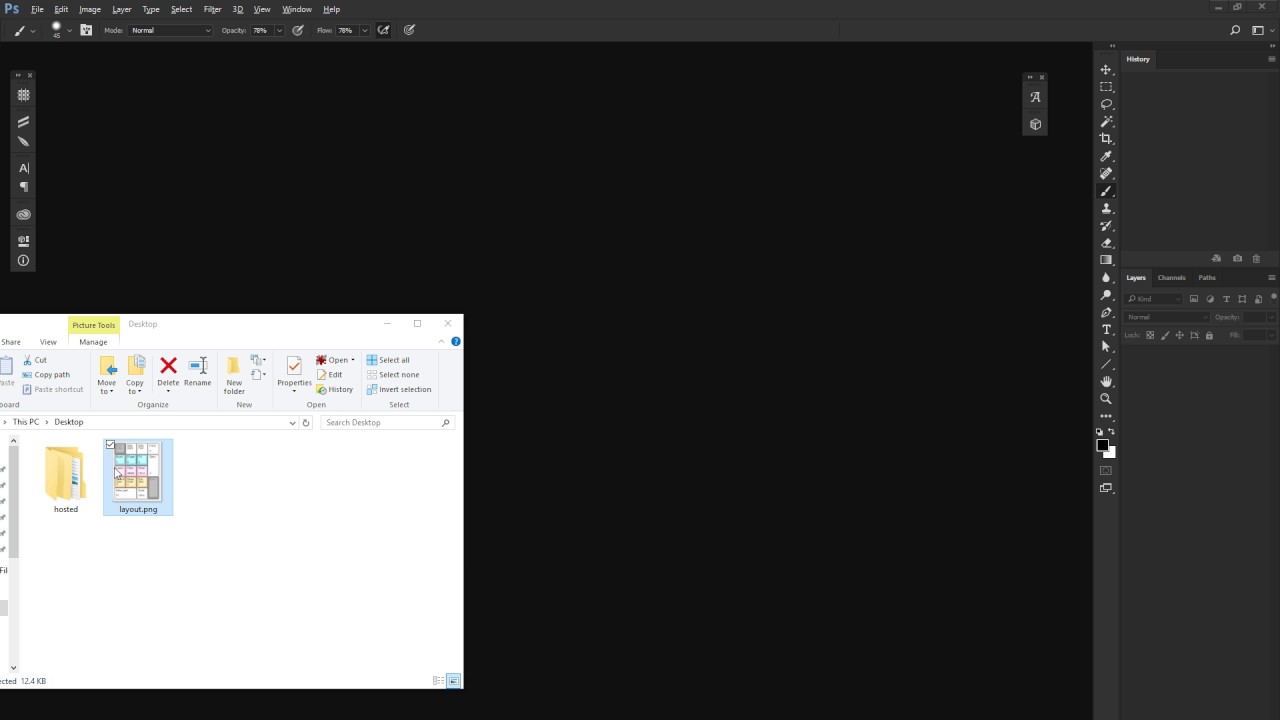Create new snapshot in History panel
The width and height of the screenshot is (1280, 720).
point(1237,258)
